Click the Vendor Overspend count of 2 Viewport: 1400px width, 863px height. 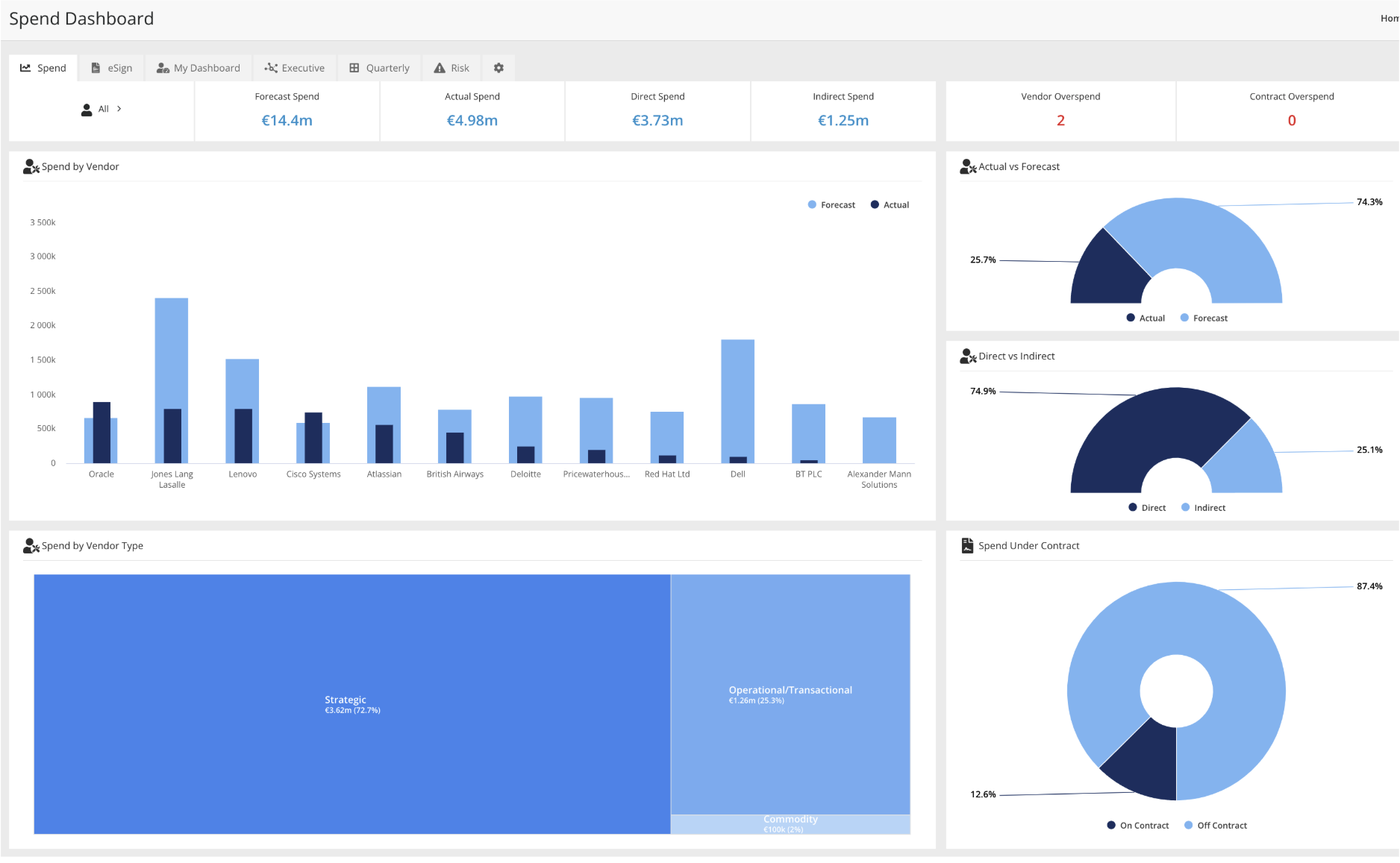1060,120
